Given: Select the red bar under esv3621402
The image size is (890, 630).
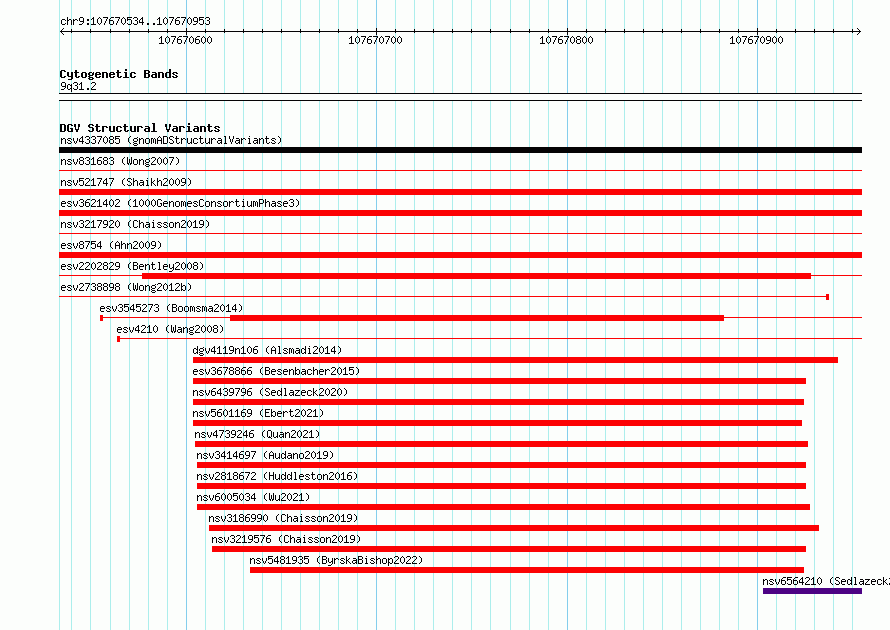Looking at the screenshot, I should (x=460, y=213).
